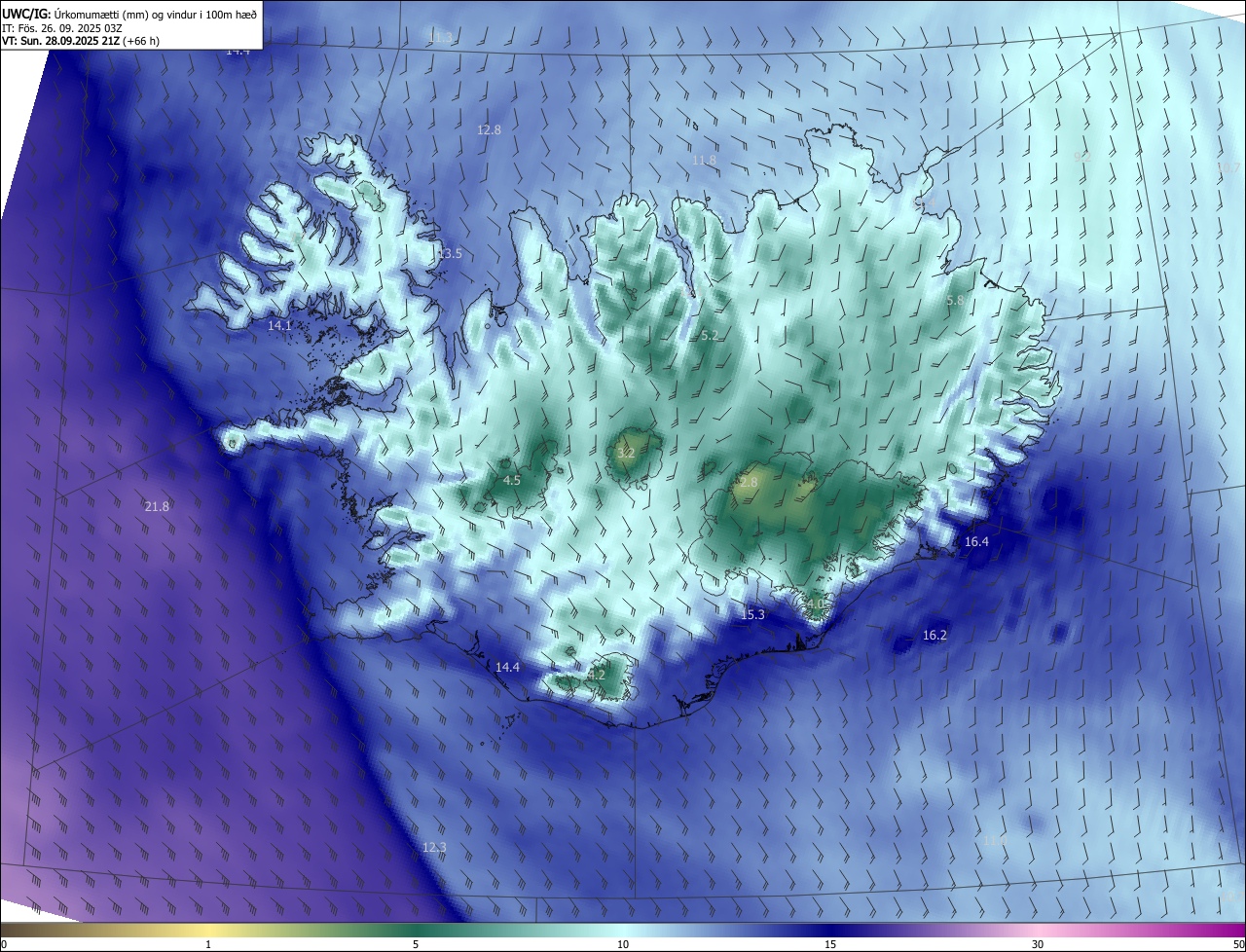Click the 'IT: Fös. 26. 09. 2025 03Z' line

point(60,27)
